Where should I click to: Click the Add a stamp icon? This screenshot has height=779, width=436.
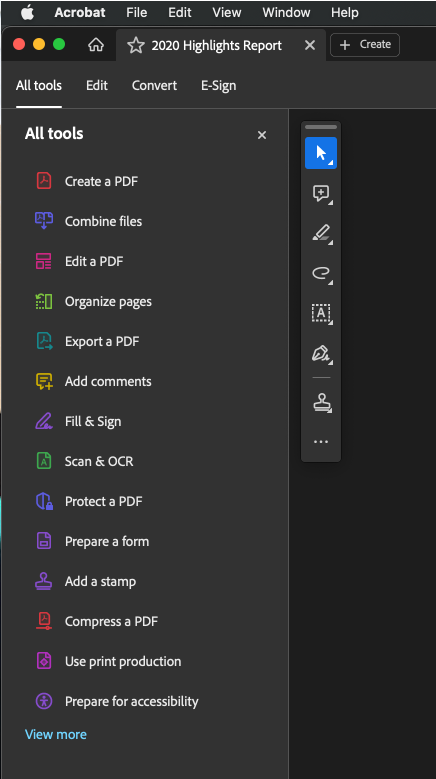pos(44,581)
